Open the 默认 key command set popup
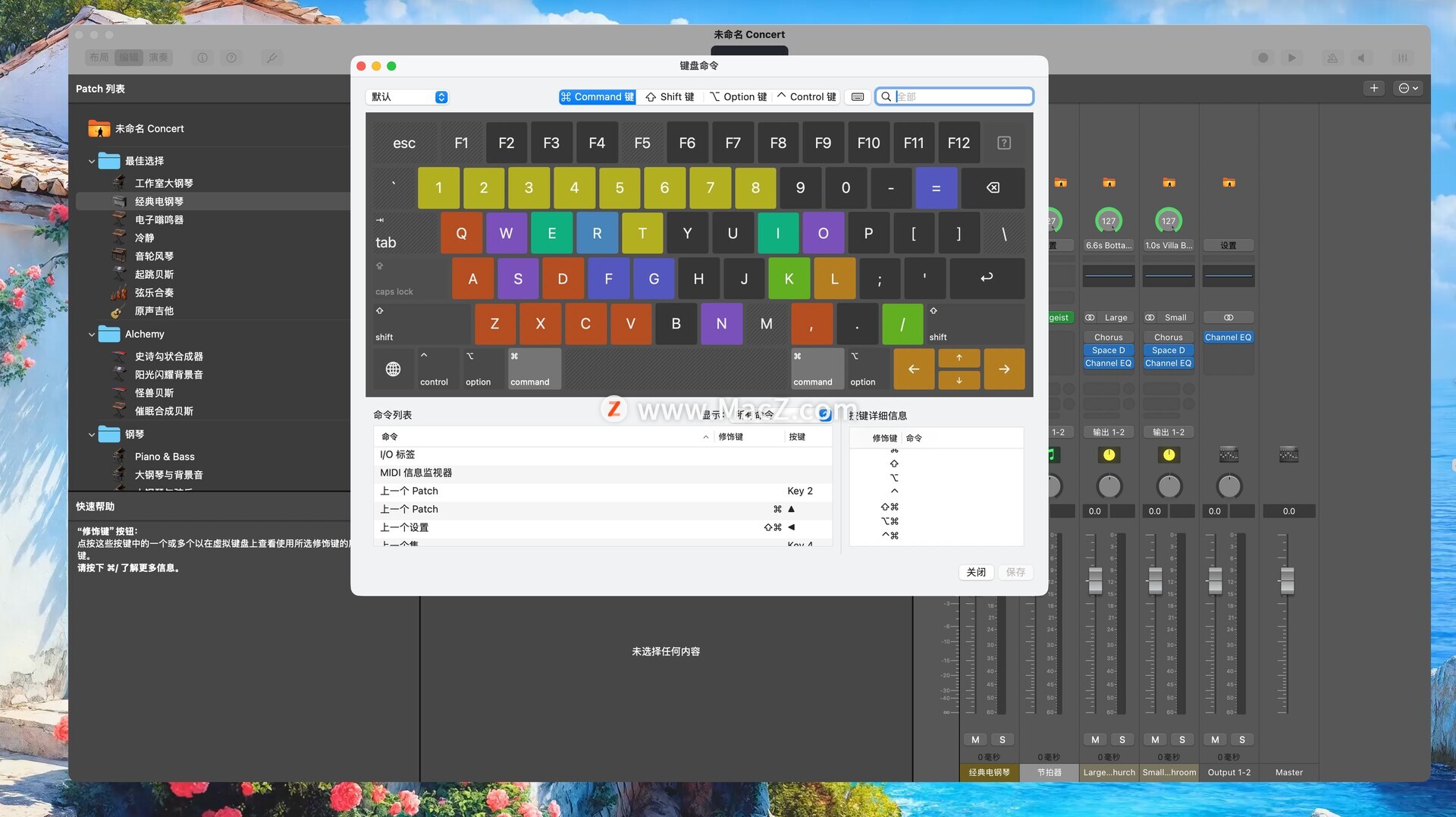This screenshot has height=817, width=1456. click(407, 97)
